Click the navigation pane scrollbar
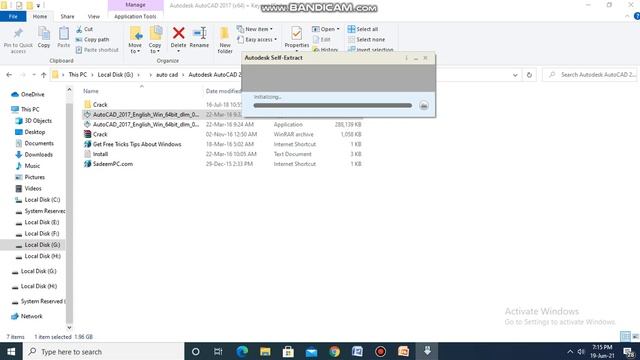The image size is (640, 360). tap(69, 212)
